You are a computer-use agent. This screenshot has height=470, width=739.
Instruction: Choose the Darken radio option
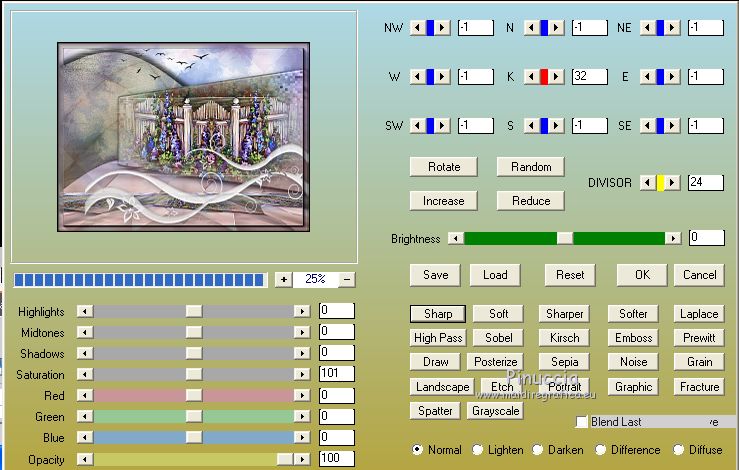pos(538,450)
